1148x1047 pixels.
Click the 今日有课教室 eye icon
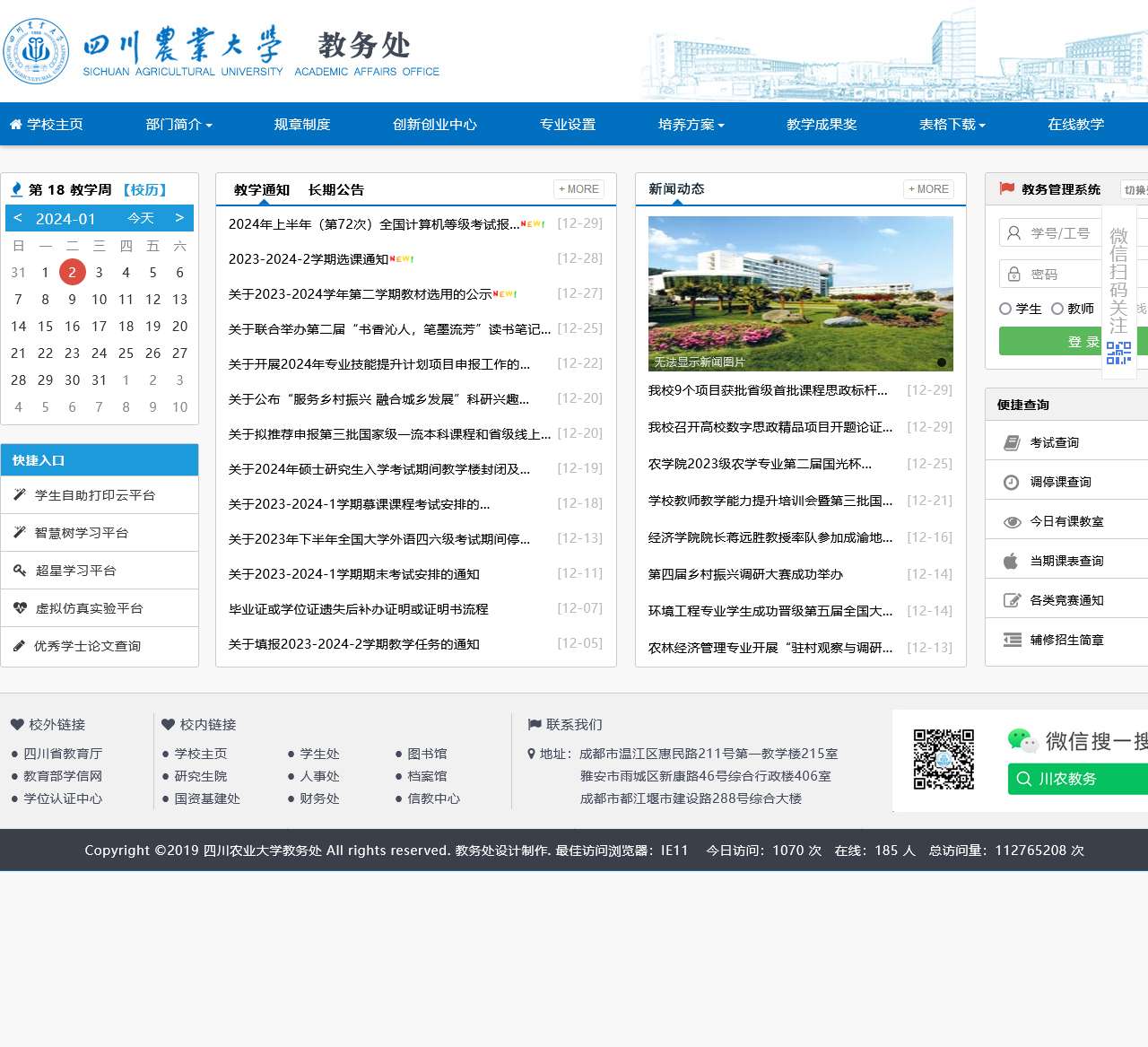click(1012, 521)
